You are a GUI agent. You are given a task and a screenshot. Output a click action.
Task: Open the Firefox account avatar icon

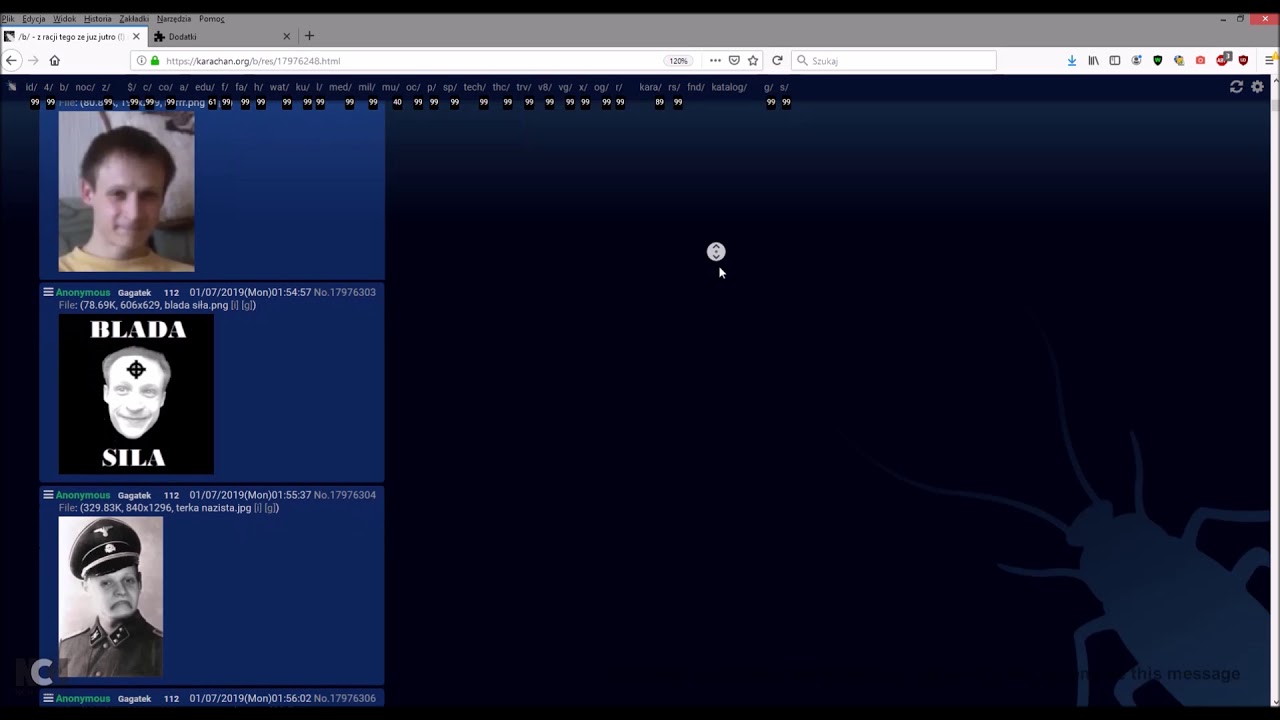point(1136,61)
